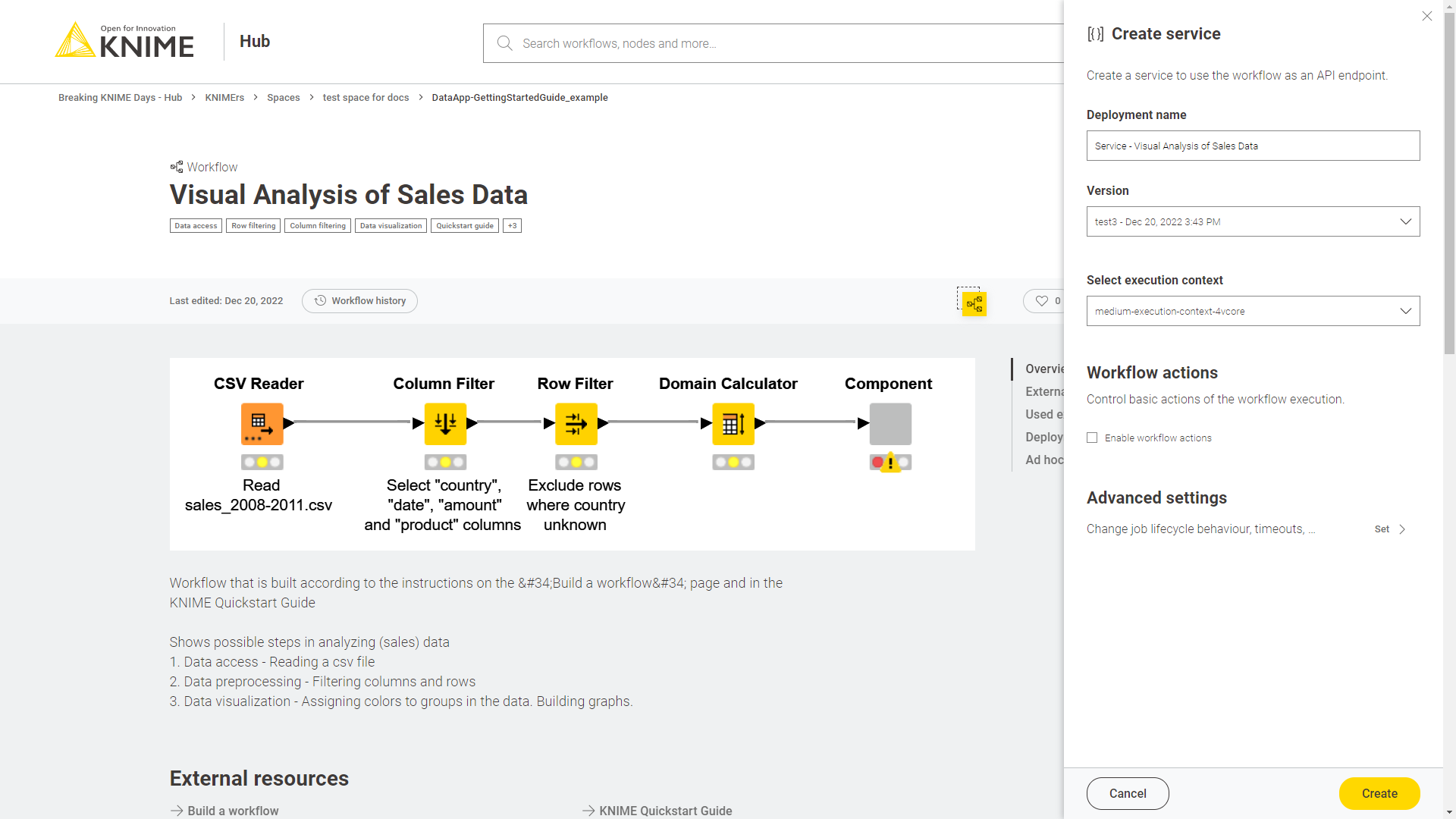Click arrow icon beside KNIME Quickstart Guide
Viewport: 1456px width, 819px height.
[x=588, y=811]
